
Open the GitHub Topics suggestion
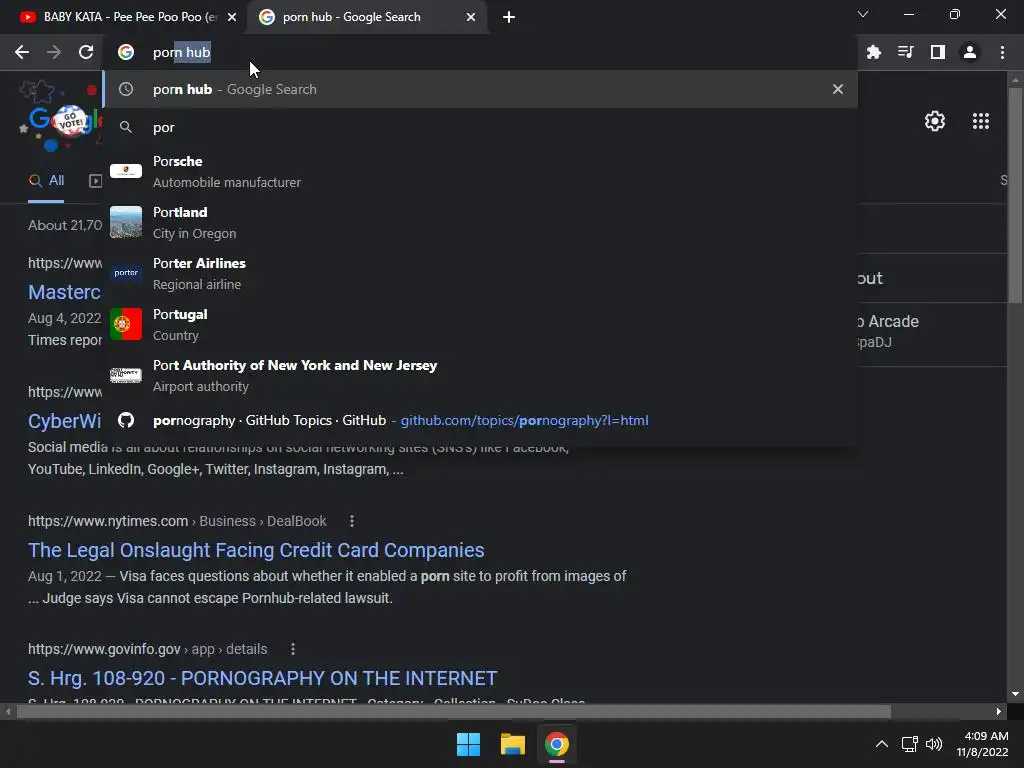479,420
